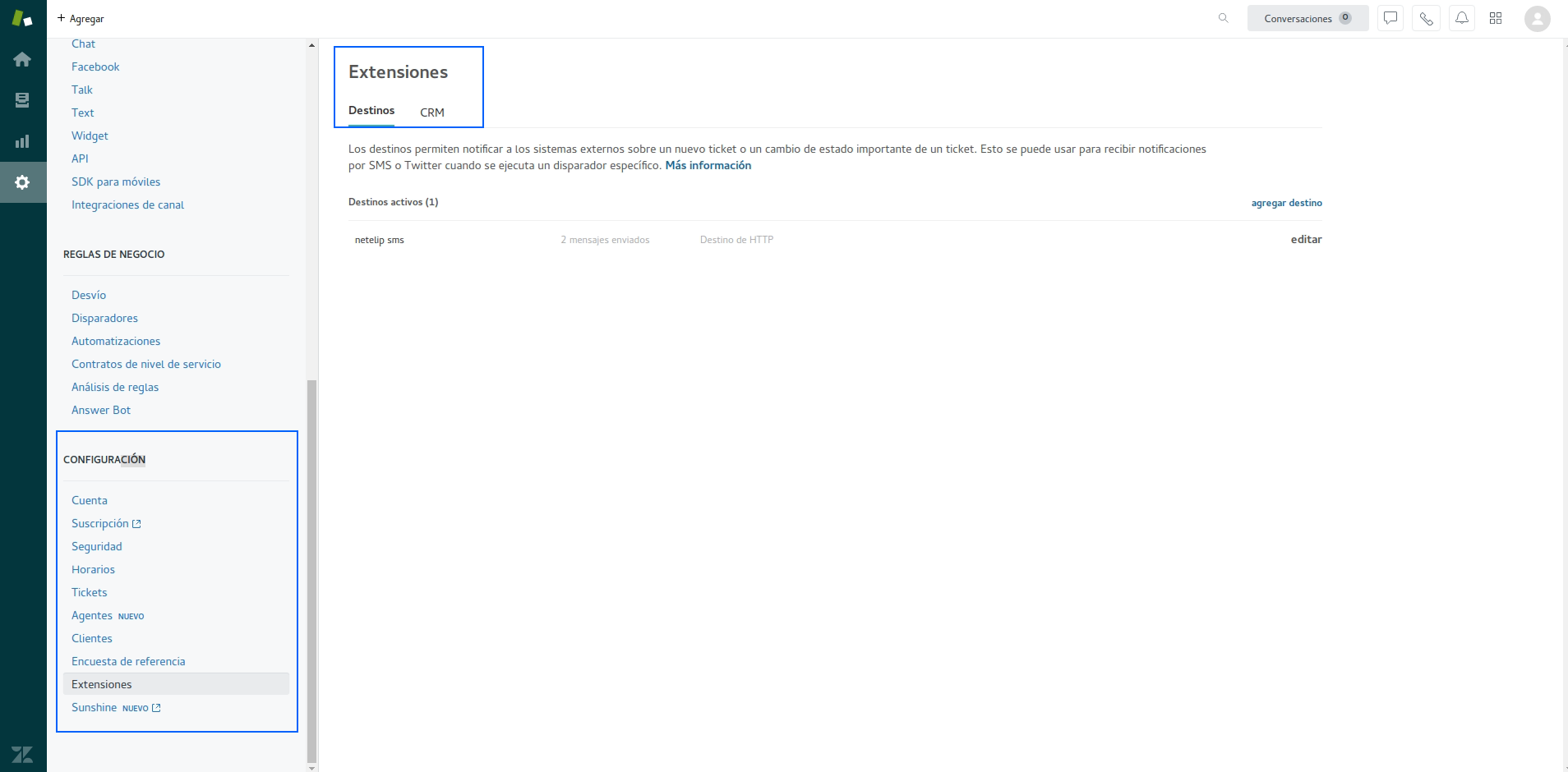This screenshot has height=772, width=1568.
Task: Open Seguridad settings
Action: point(97,546)
